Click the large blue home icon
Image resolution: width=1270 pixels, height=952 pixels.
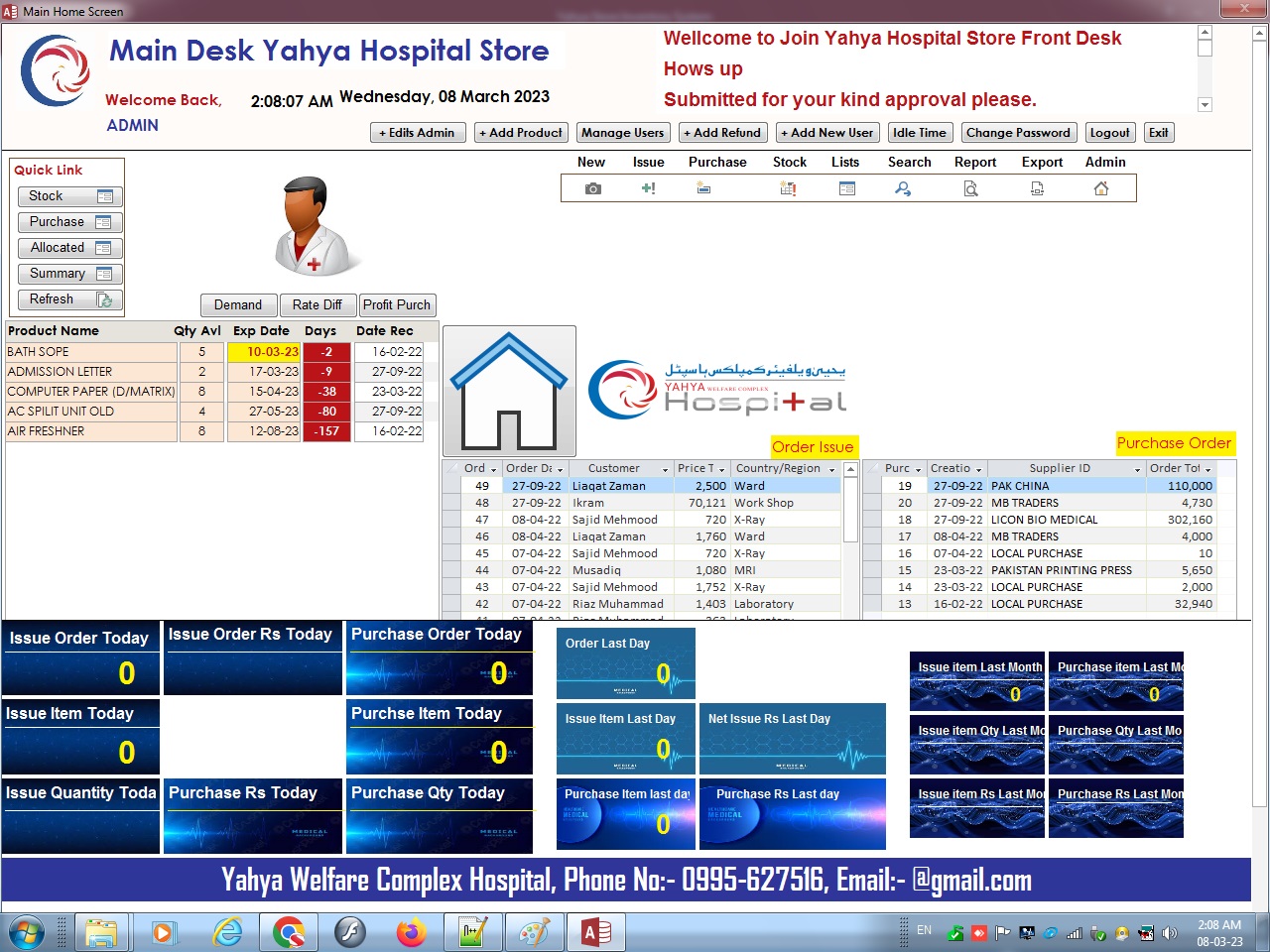(509, 391)
